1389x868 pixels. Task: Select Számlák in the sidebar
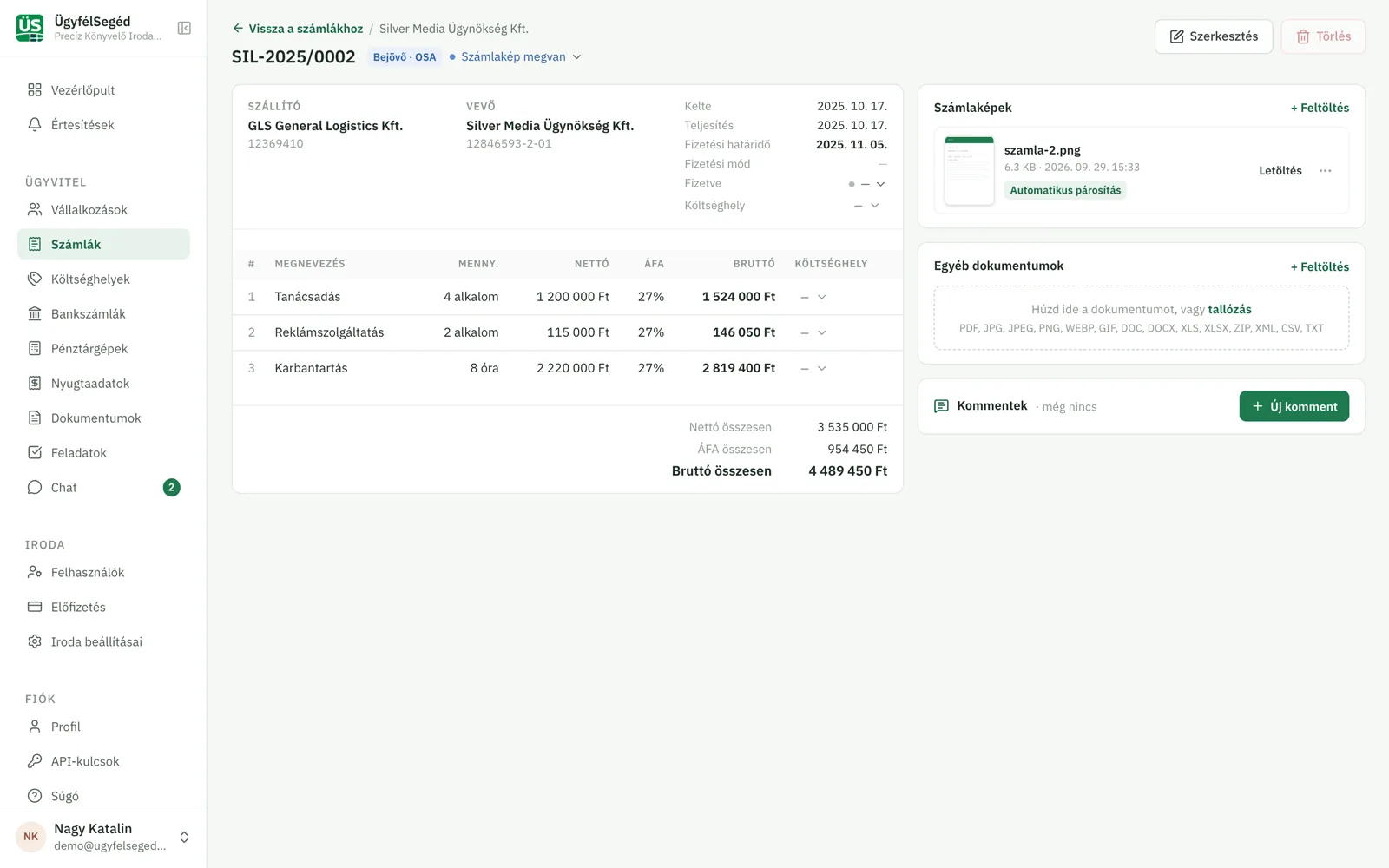103,245
